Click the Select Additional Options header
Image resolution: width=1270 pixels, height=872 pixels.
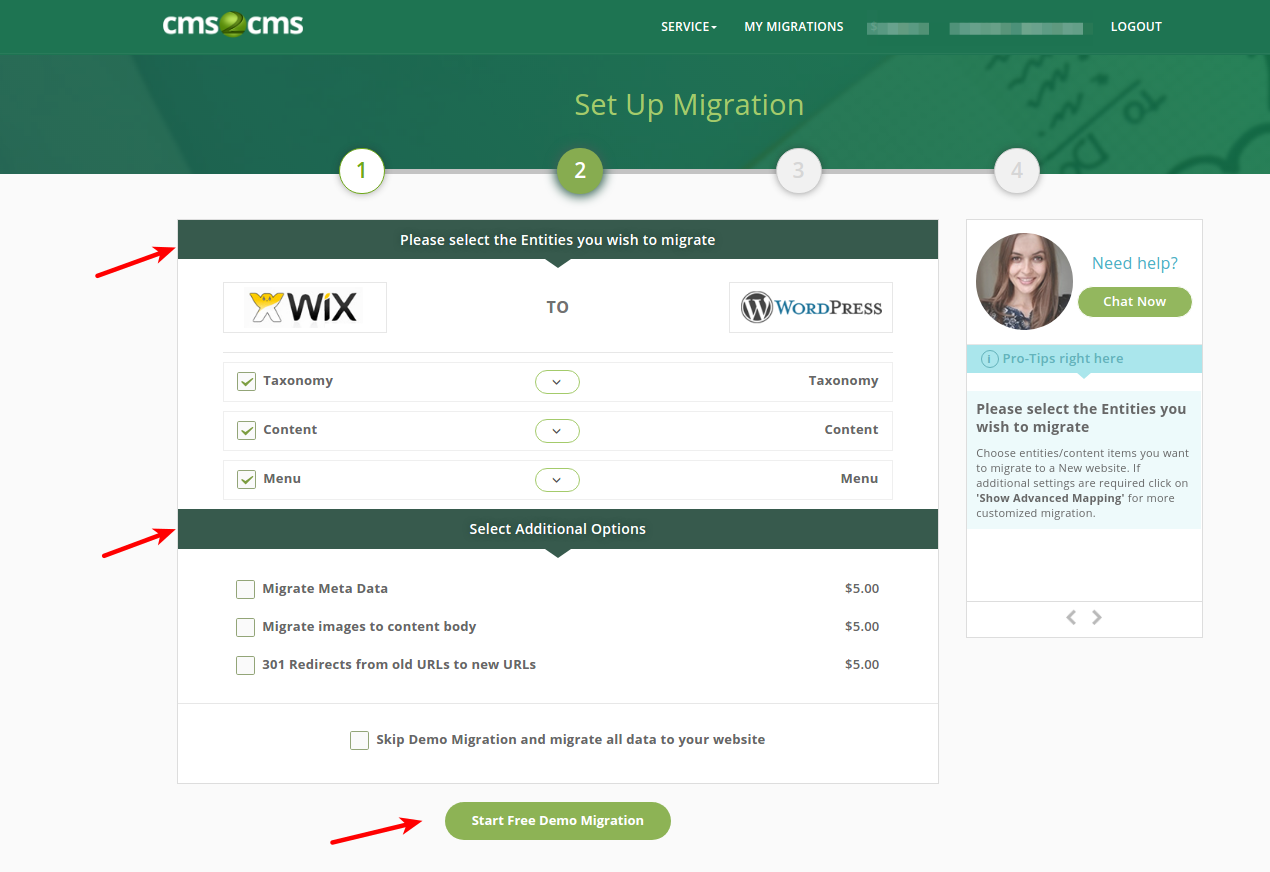coord(558,529)
